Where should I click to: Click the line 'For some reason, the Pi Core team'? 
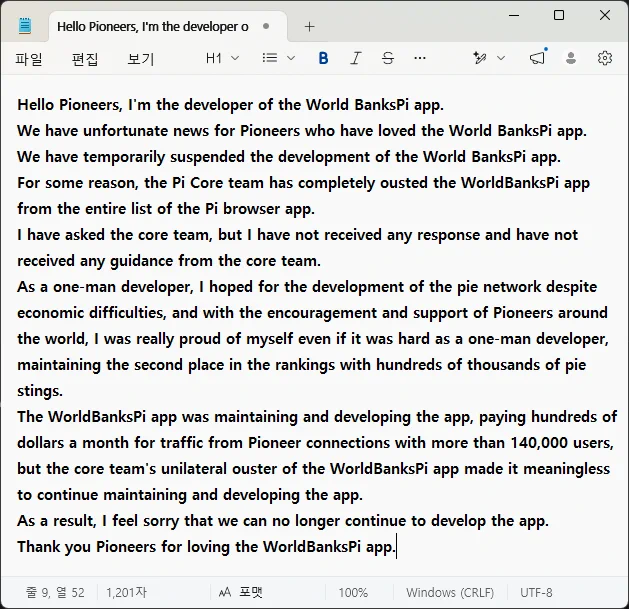click(x=304, y=183)
